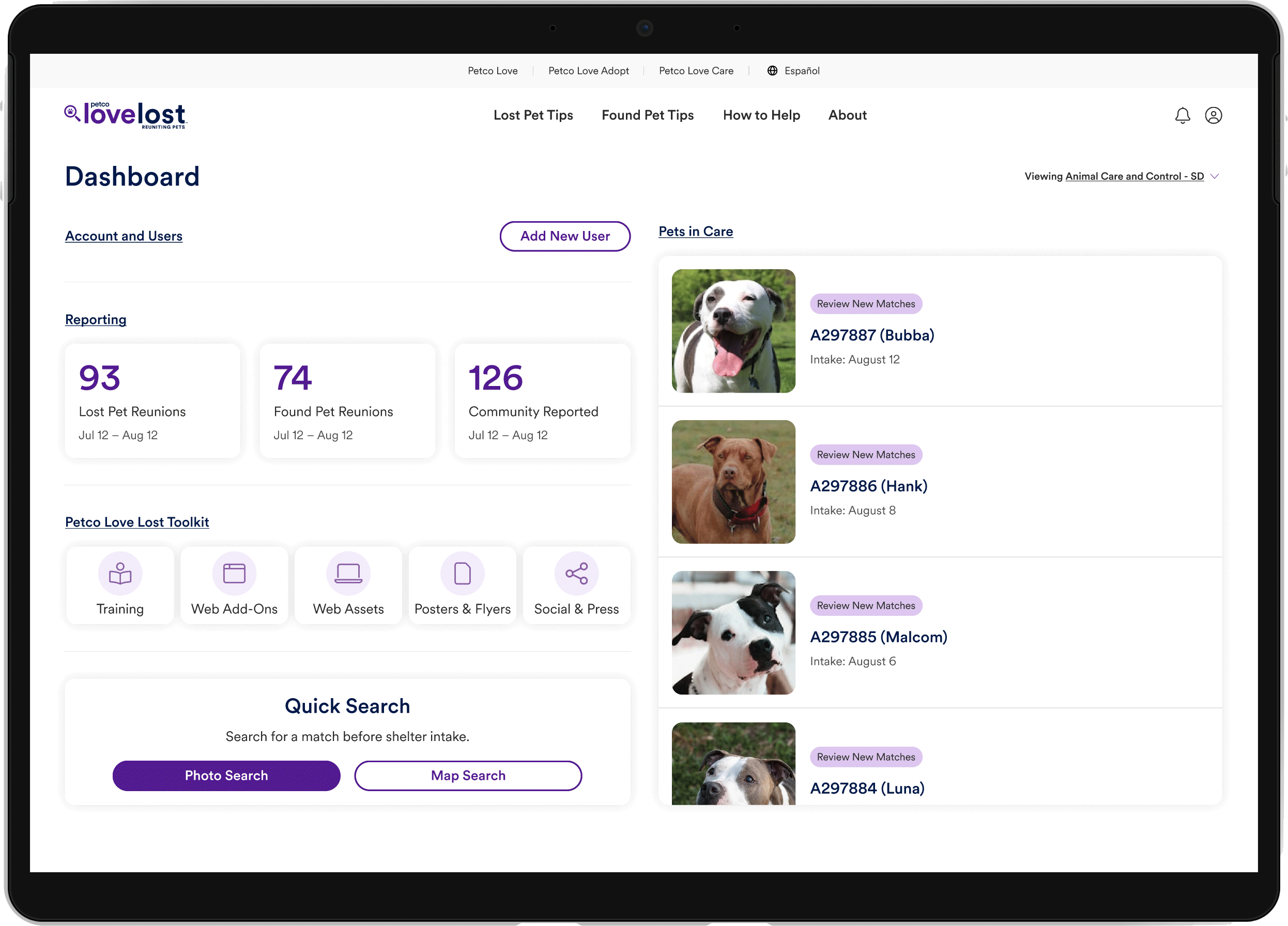The width and height of the screenshot is (1288, 926).
Task: Select the Web Assets laptop icon
Action: click(x=348, y=574)
